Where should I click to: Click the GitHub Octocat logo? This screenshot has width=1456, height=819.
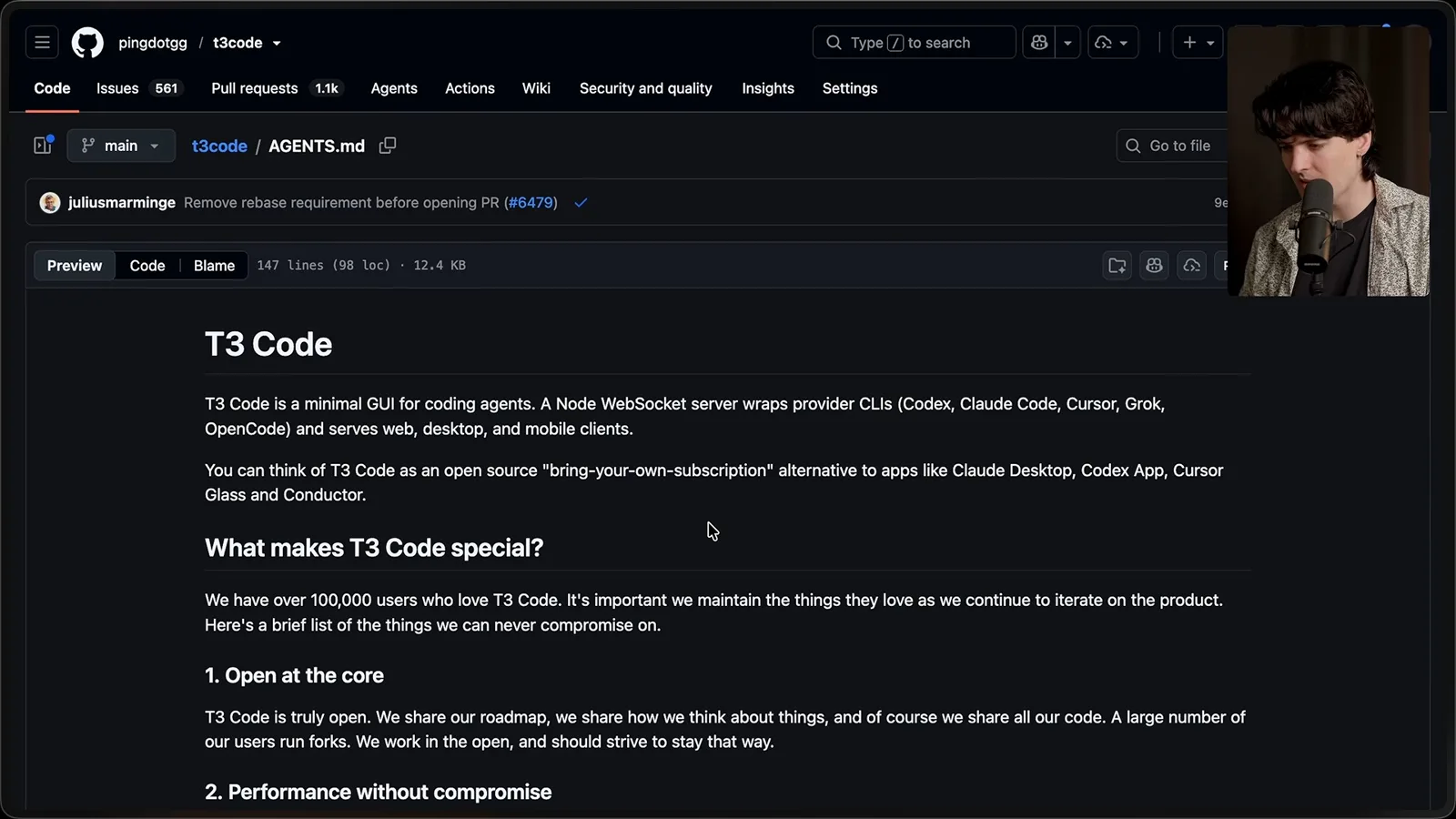[x=87, y=43]
